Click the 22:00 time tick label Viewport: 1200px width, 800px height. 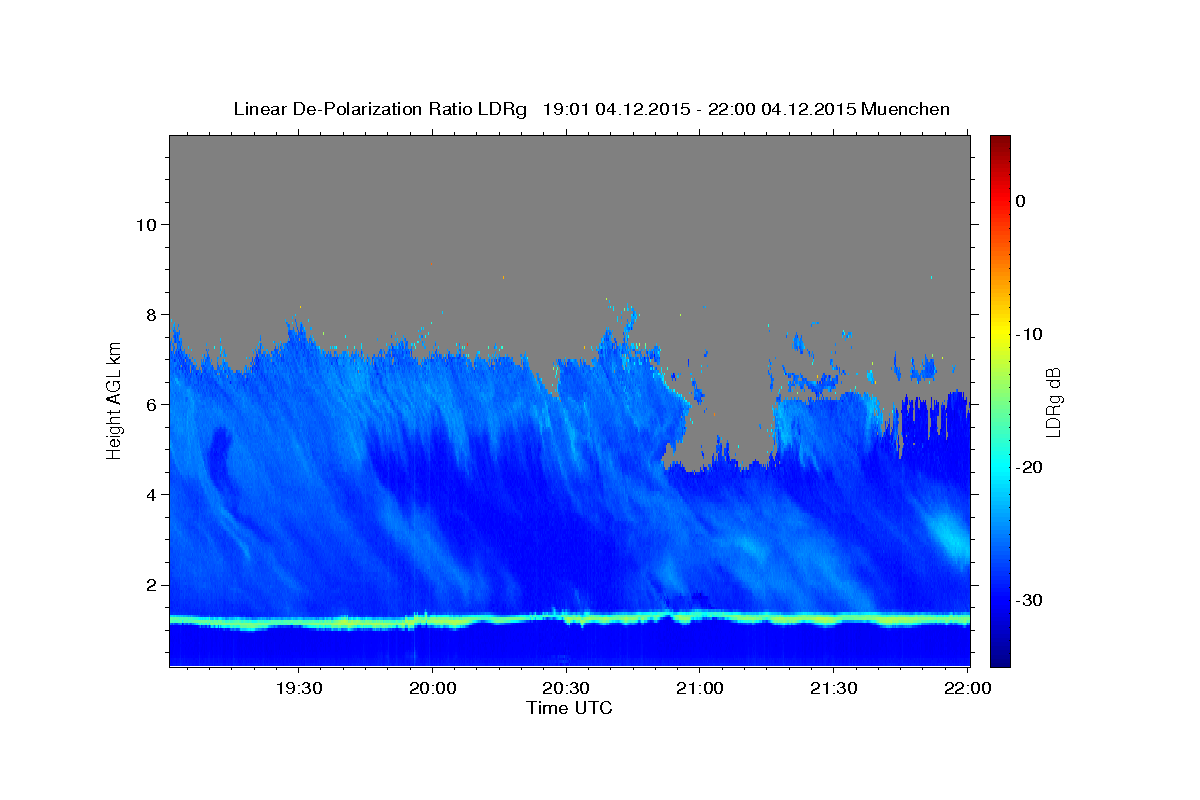click(967, 688)
